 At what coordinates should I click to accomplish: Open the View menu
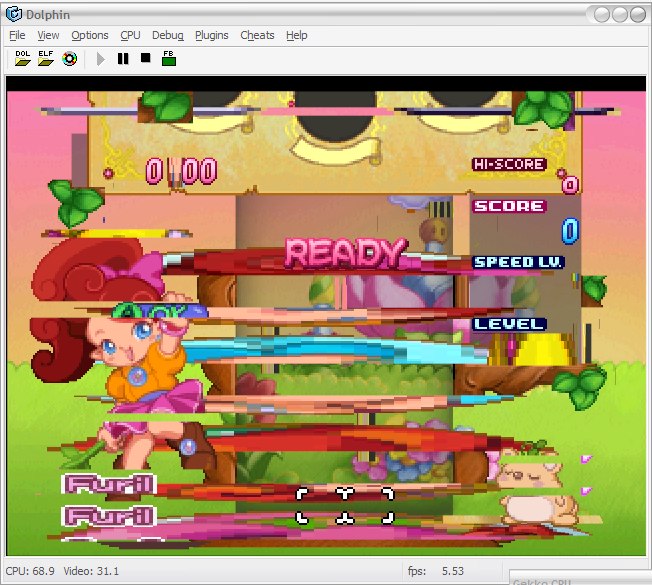(48, 35)
